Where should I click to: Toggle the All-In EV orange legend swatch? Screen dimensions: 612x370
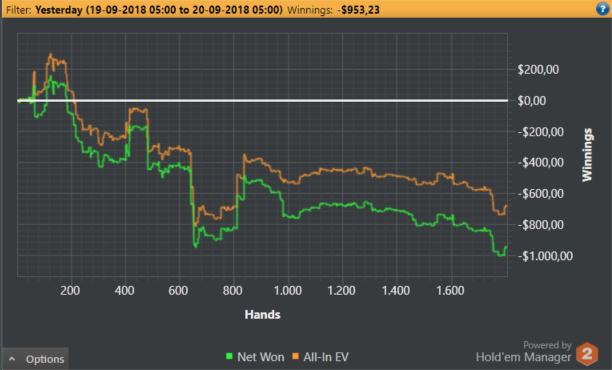click(x=295, y=356)
